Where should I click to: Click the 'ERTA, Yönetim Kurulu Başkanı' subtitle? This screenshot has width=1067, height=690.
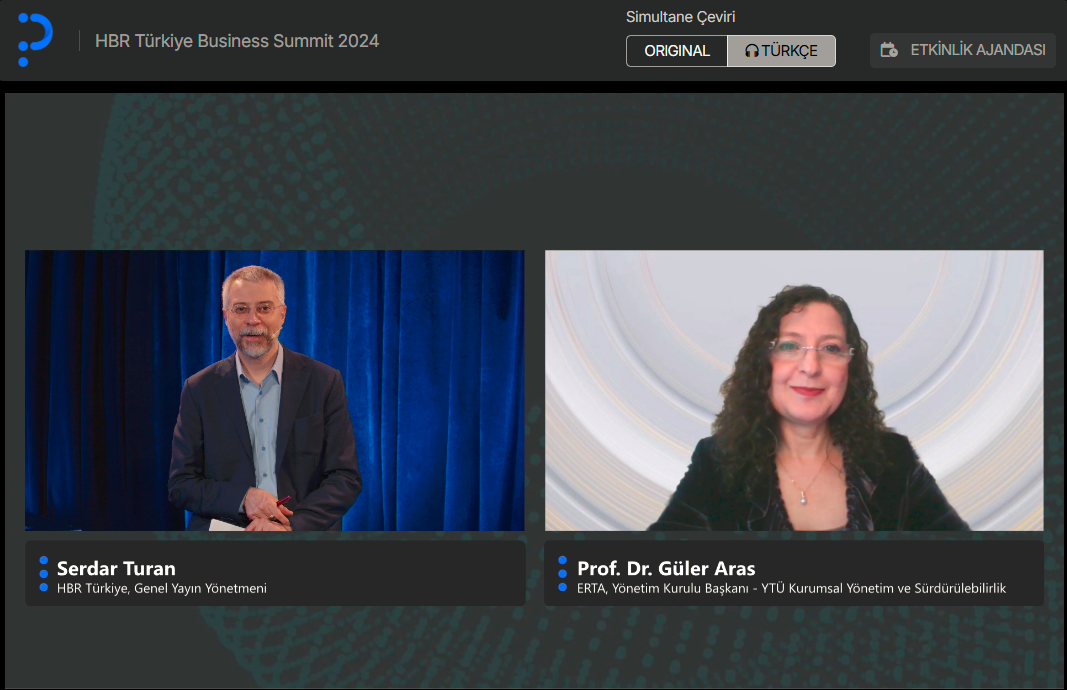pyautogui.click(x=663, y=589)
